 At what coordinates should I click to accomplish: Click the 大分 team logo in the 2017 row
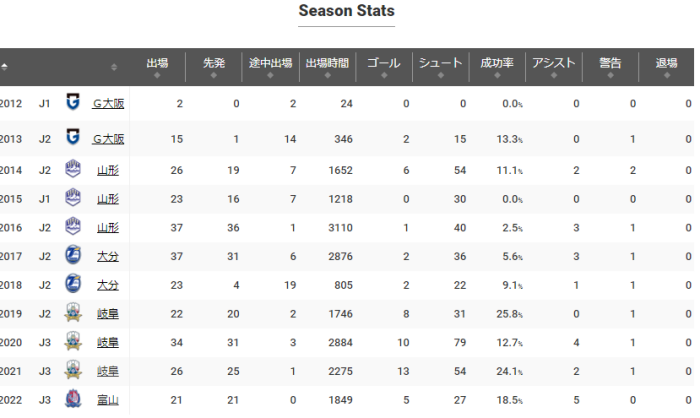[72, 256]
